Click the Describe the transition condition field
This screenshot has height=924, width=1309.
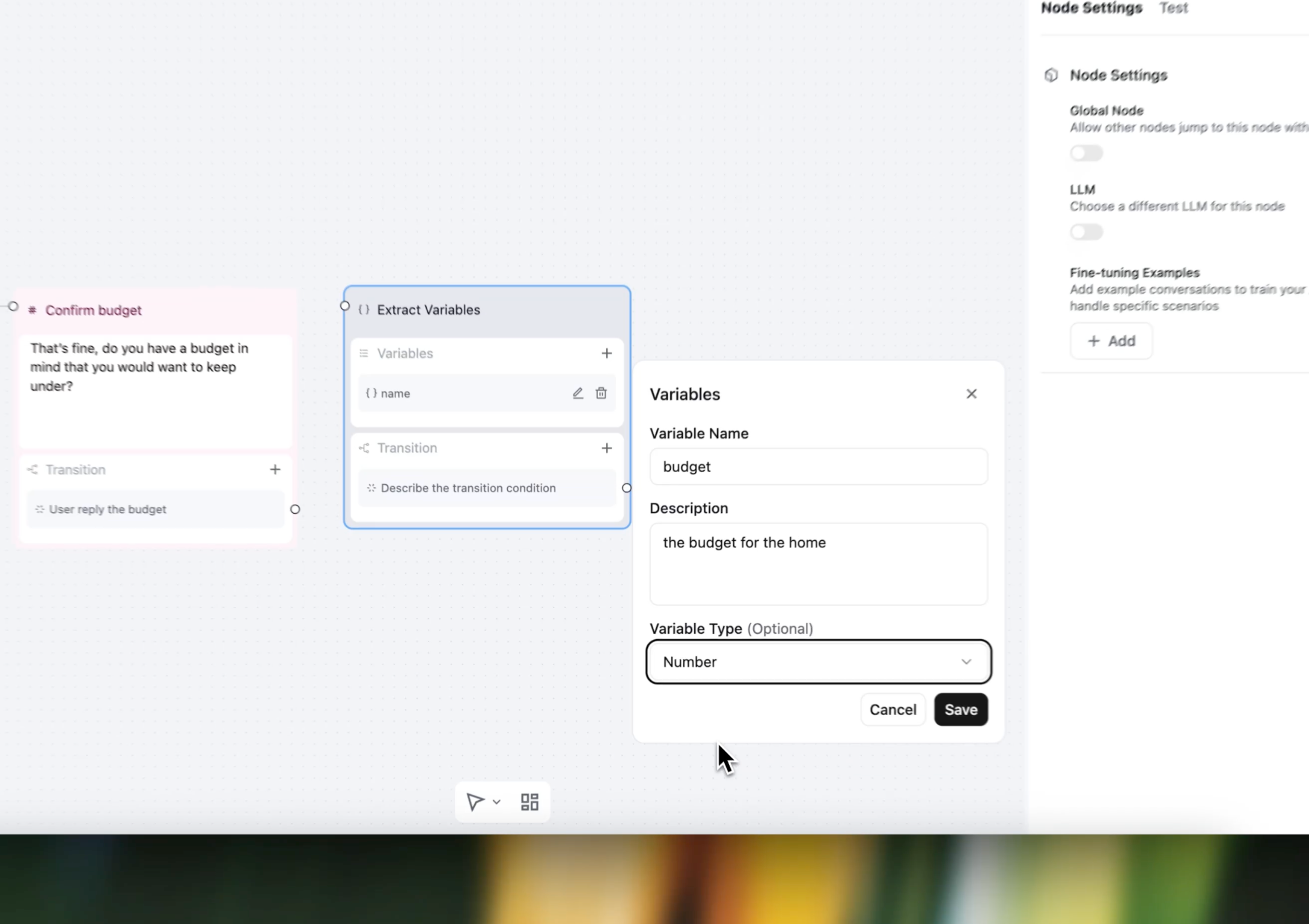click(487, 488)
